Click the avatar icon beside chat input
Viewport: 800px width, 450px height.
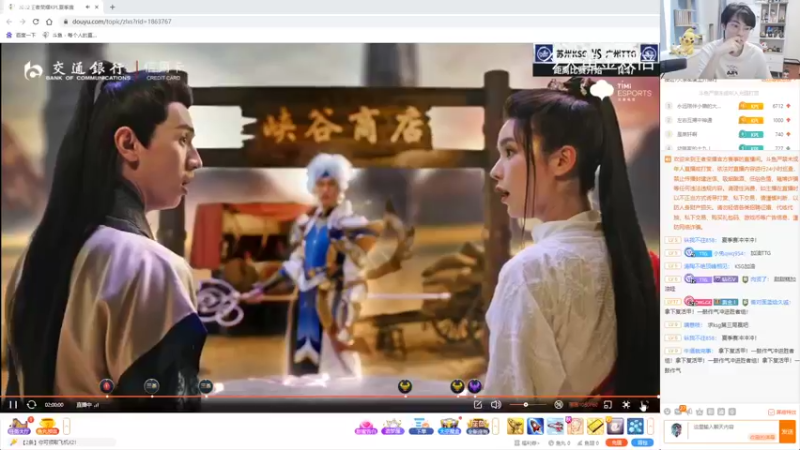(677, 430)
